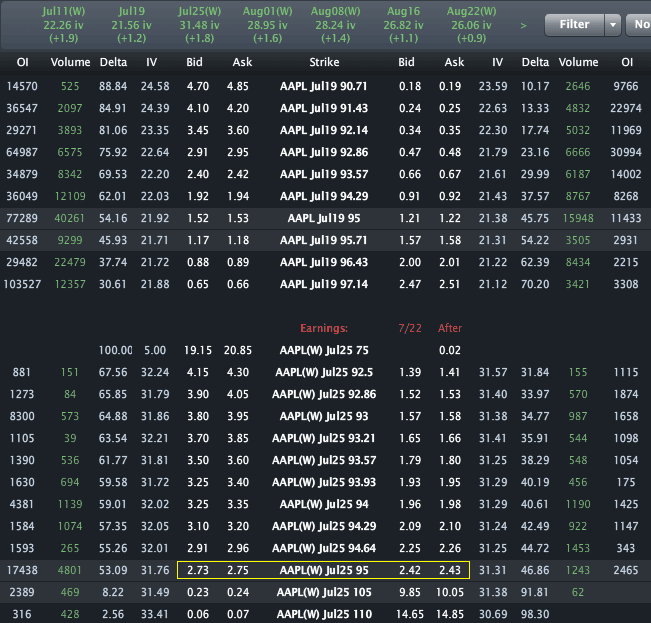Select the AAPL(W) Jul25 92.86 strike

coord(324,394)
